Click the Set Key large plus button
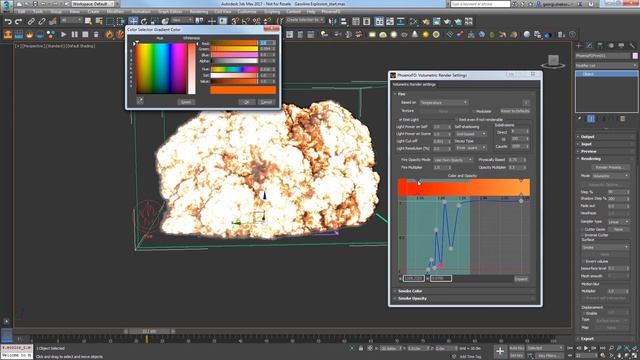The width and height of the screenshot is (640, 360). pos(500,351)
